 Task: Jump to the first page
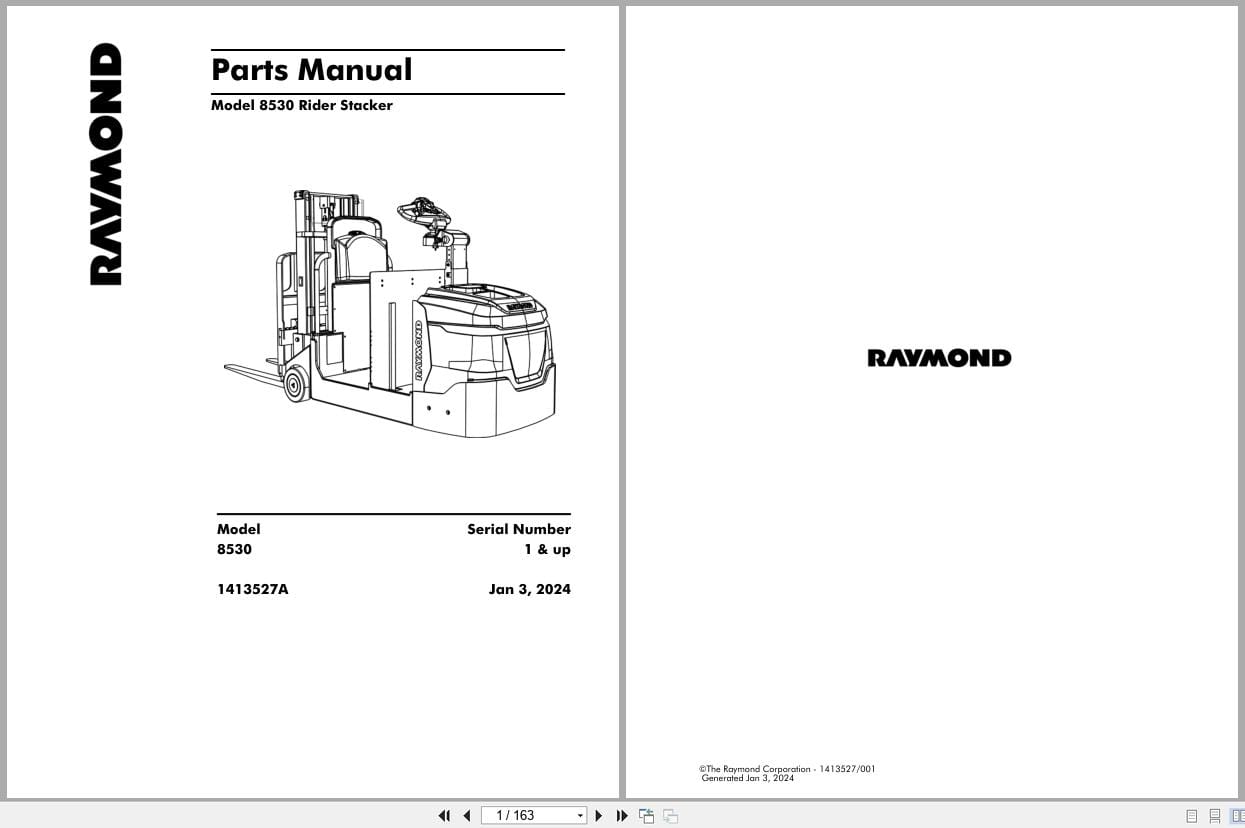point(445,816)
